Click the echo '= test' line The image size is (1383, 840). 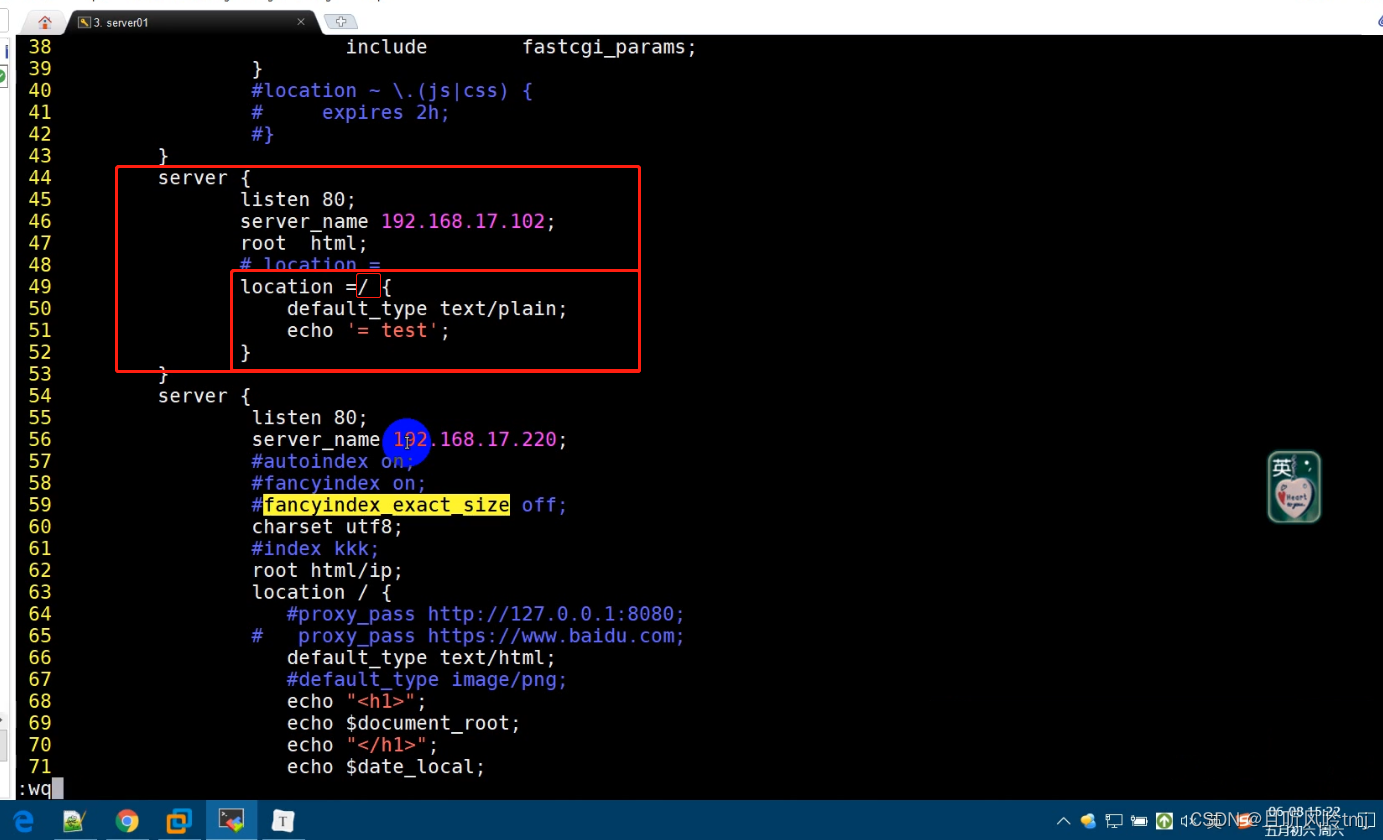tap(368, 331)
